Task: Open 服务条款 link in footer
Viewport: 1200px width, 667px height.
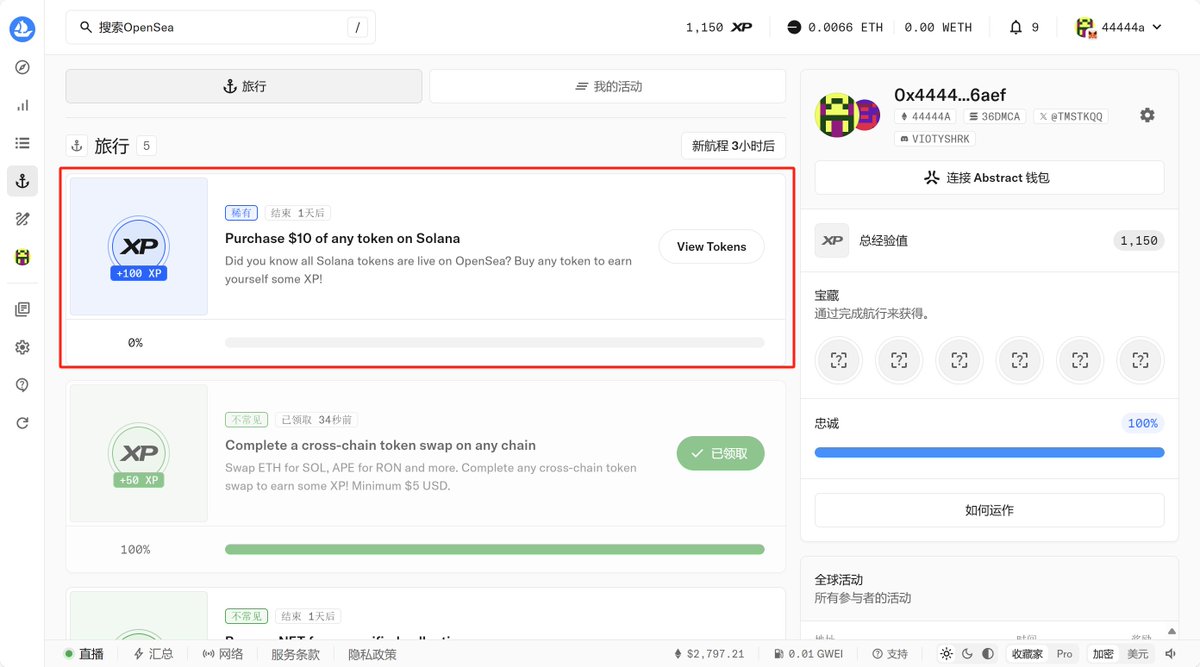Action: click(296, 654)
